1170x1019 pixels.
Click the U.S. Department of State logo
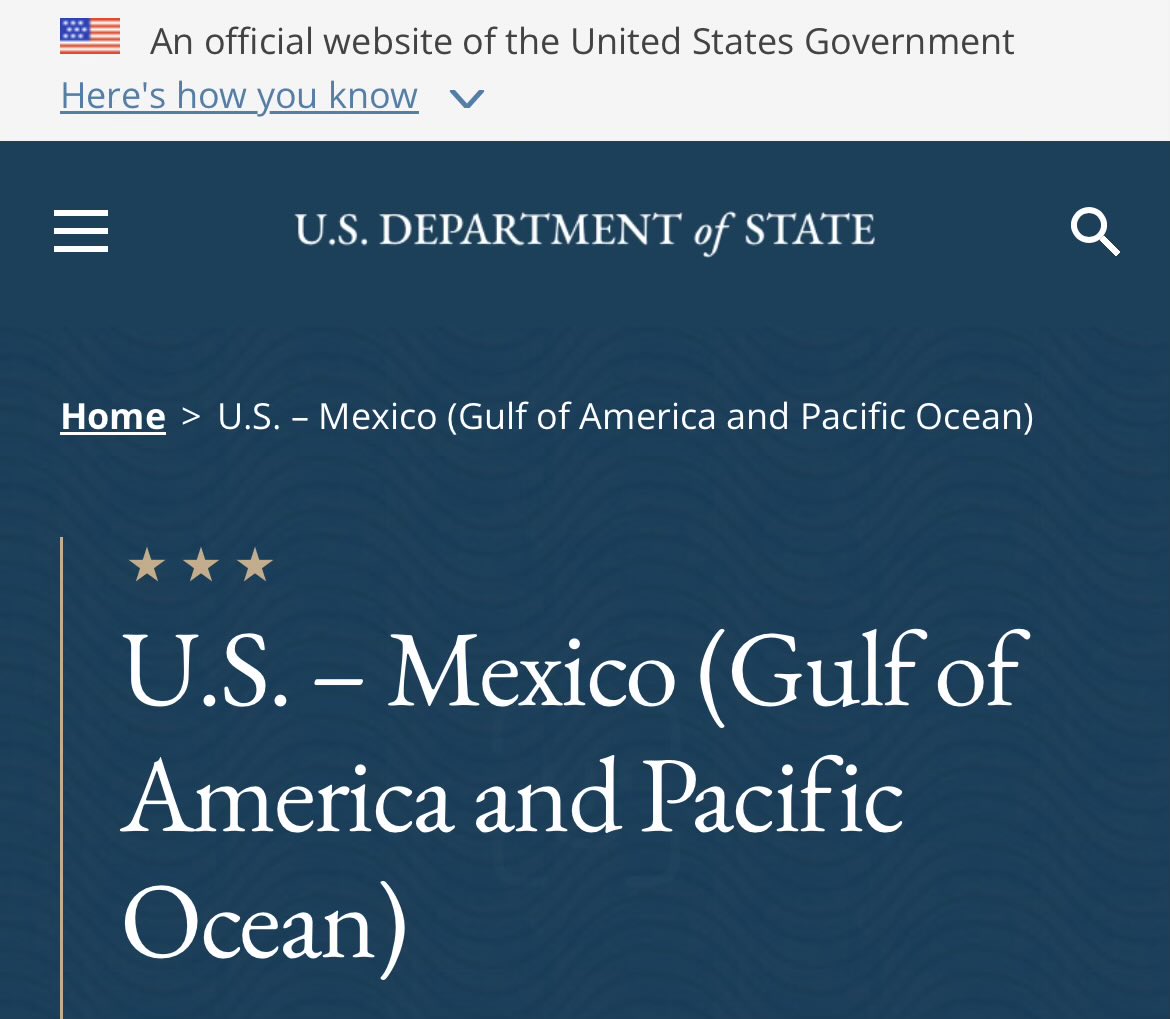point(584,231)
